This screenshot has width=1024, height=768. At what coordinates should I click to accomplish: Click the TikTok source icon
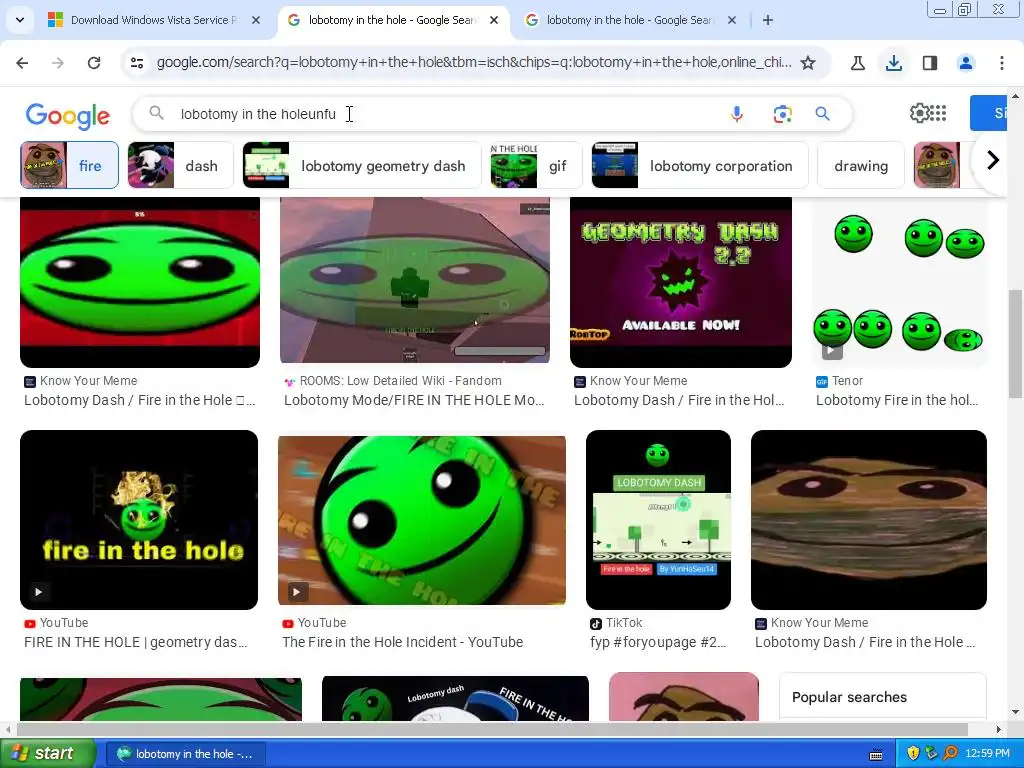click(x=596, y=624)
